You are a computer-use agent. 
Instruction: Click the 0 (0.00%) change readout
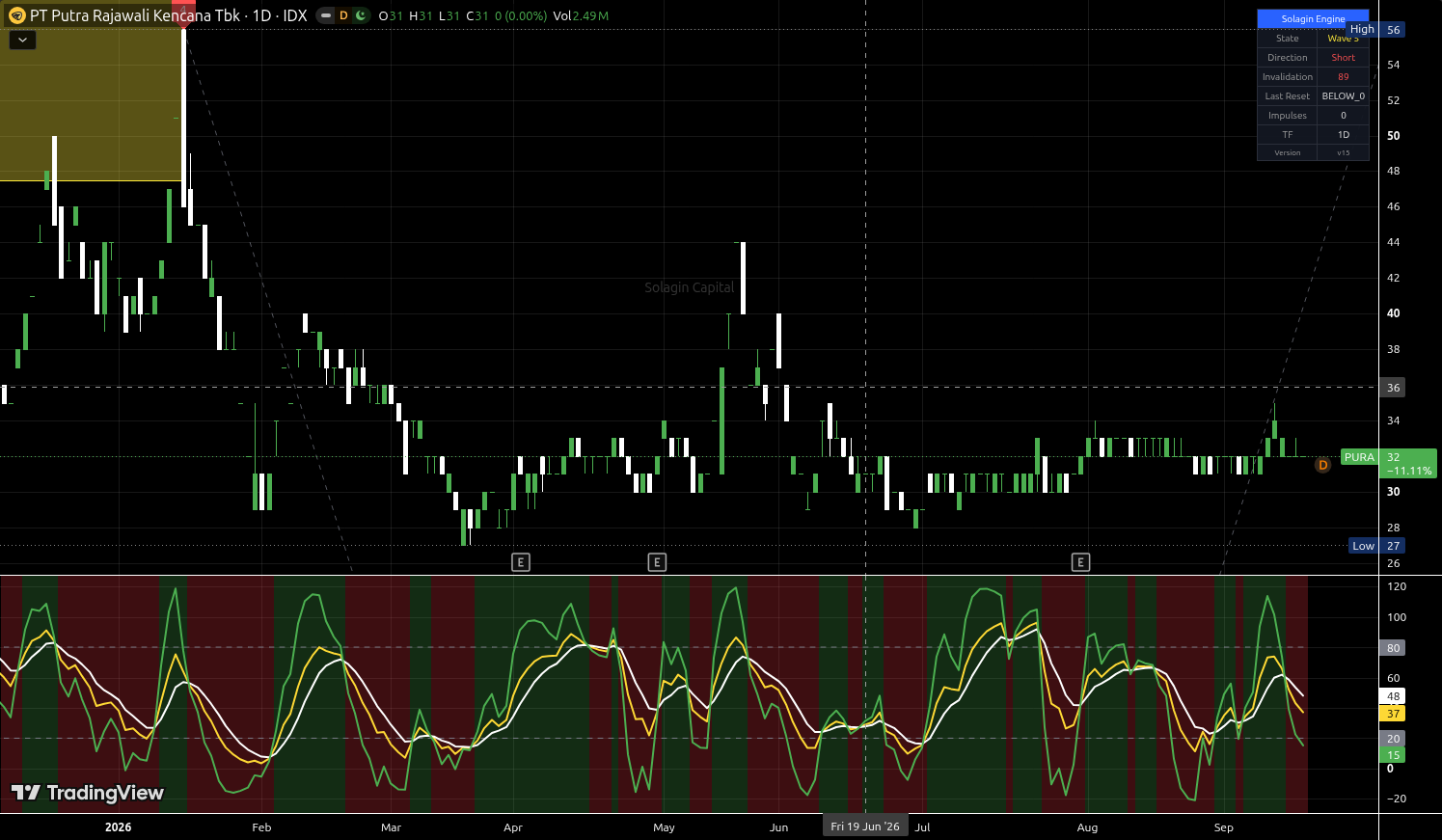pos(521,16)
